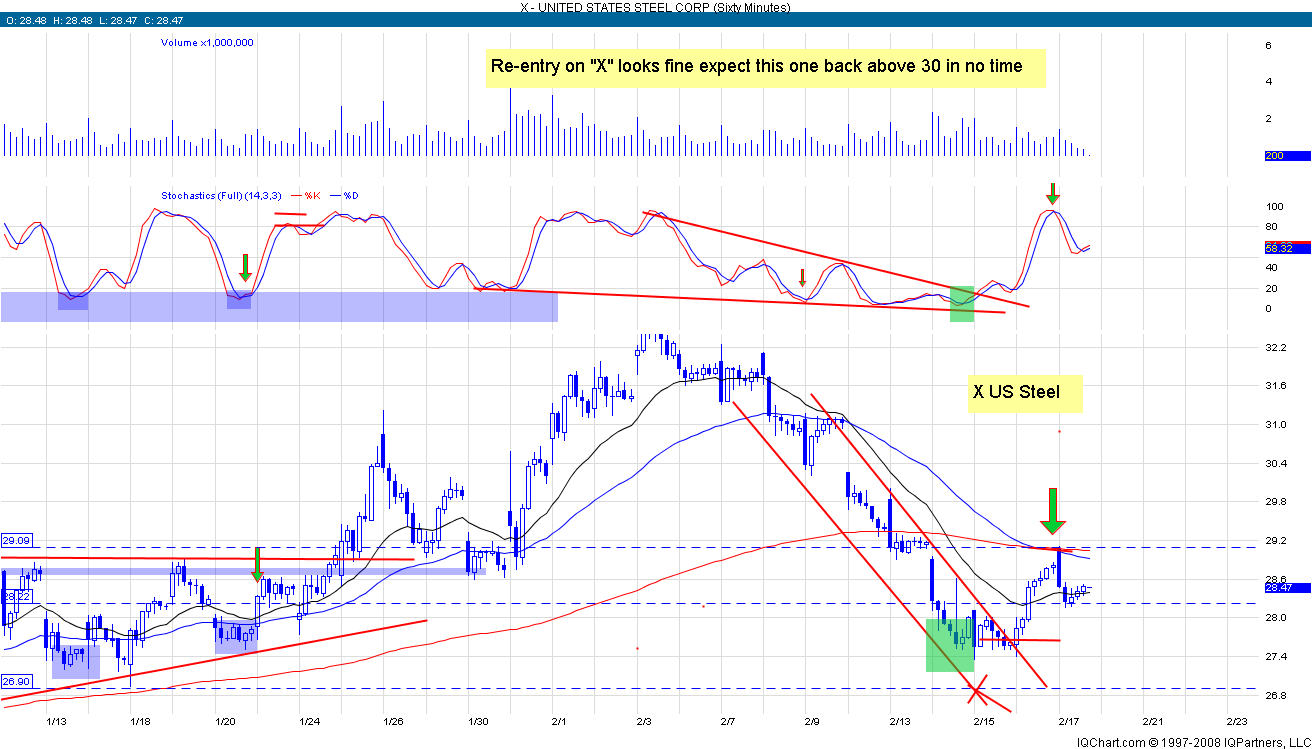Click green arrow atop the rightmost stochastics peak
The width and height of the screenshot is (1312, 749).
1051,193
